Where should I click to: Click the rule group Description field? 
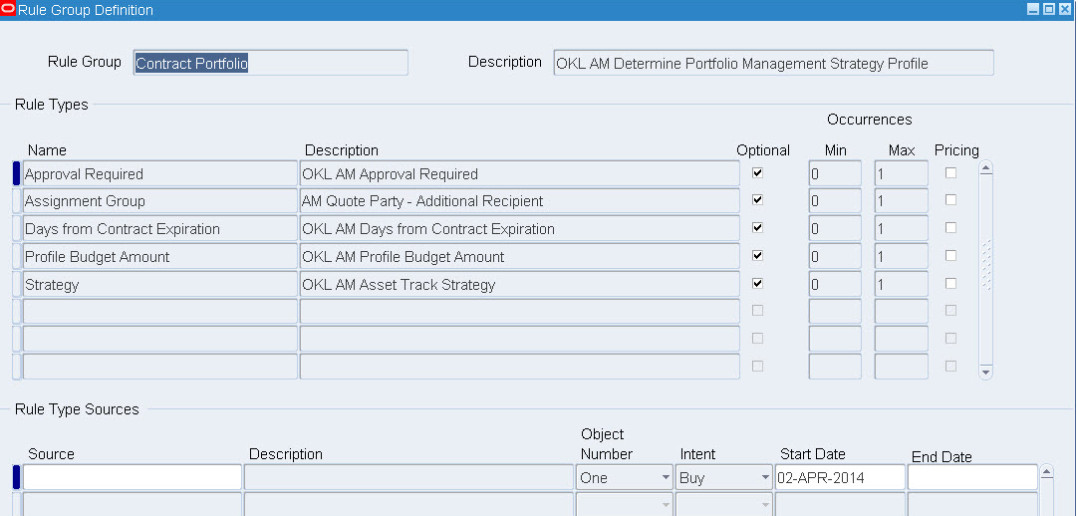click(773, 63)
